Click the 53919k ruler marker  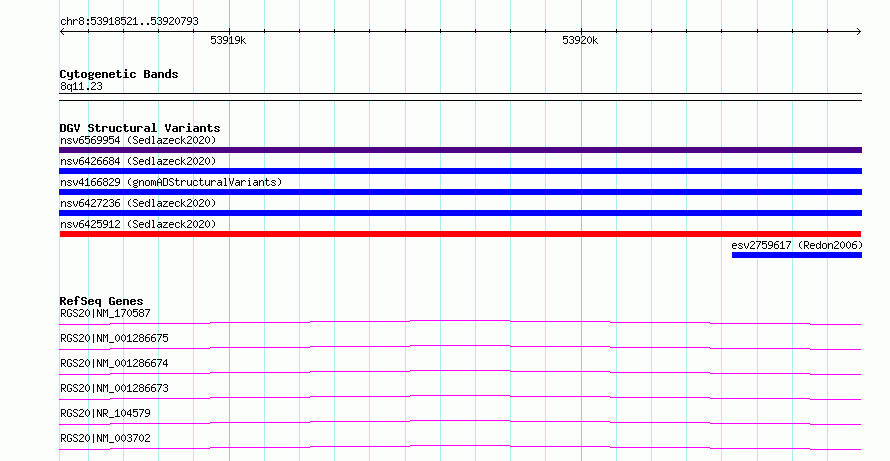click(x=228, y=40)
